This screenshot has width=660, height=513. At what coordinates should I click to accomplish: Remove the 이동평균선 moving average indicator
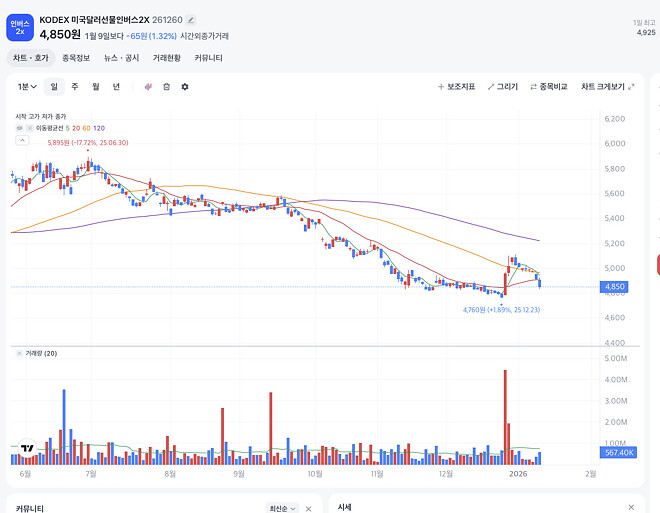(x=29, y=128)
